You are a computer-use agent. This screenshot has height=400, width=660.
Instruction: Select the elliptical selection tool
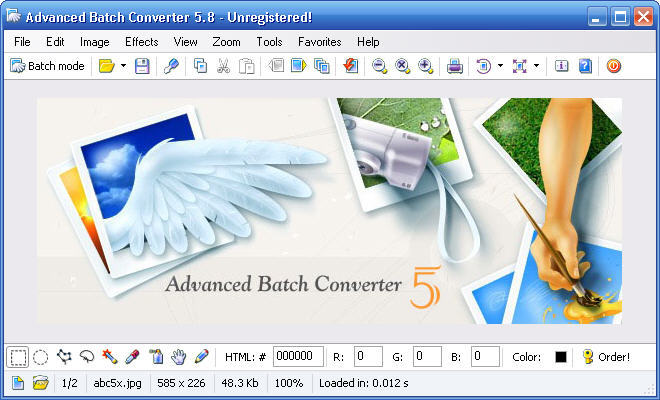[x=40, y=357]
